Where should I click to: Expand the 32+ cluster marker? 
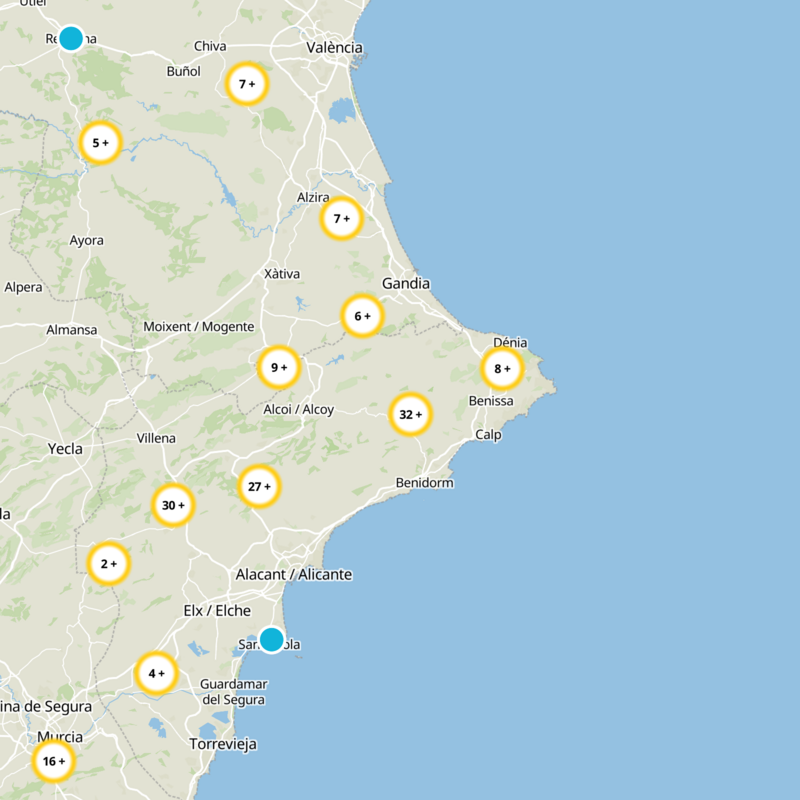click(411, 414)
